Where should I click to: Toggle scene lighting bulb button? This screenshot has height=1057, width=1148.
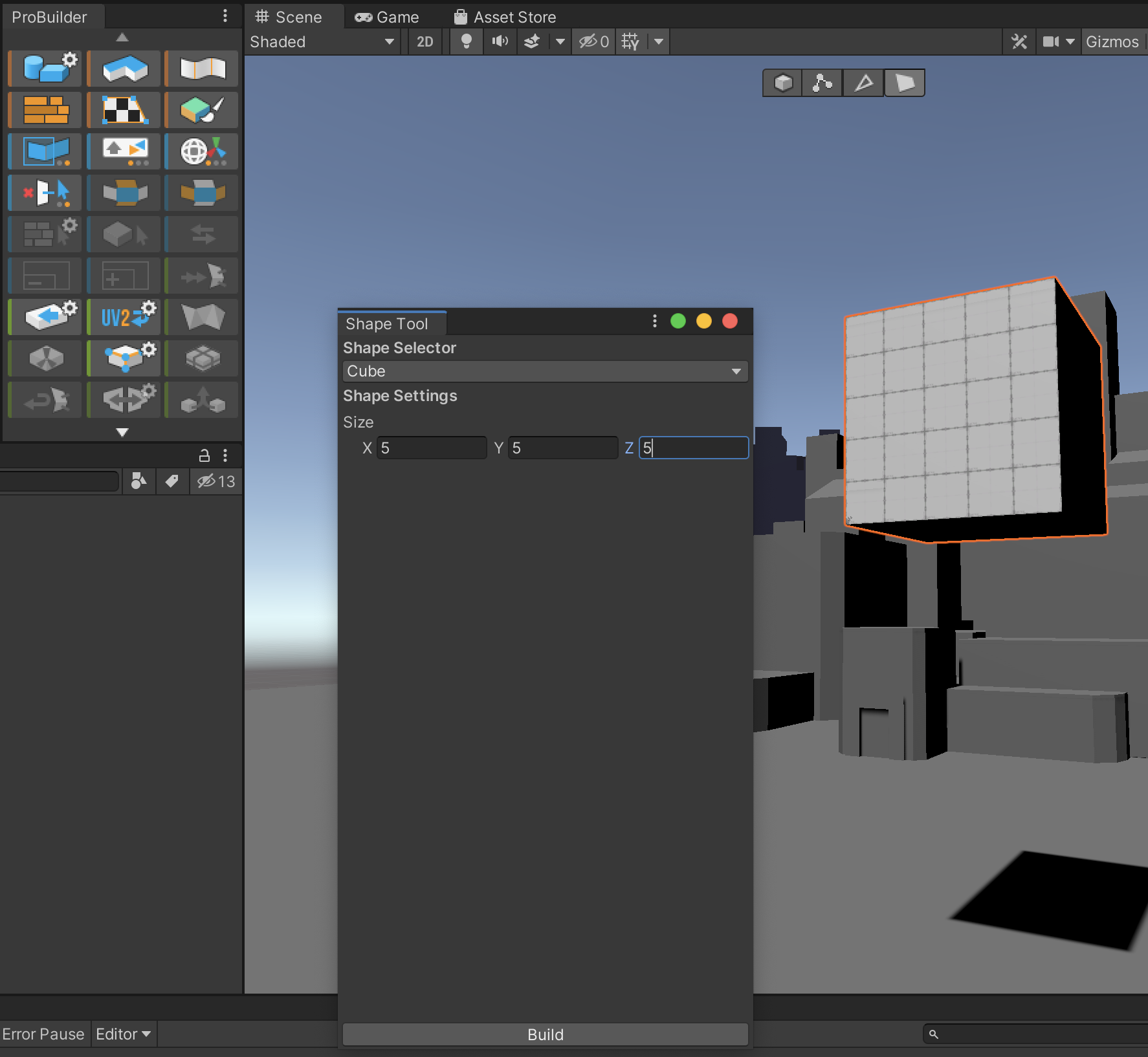(x=466, y=42)
